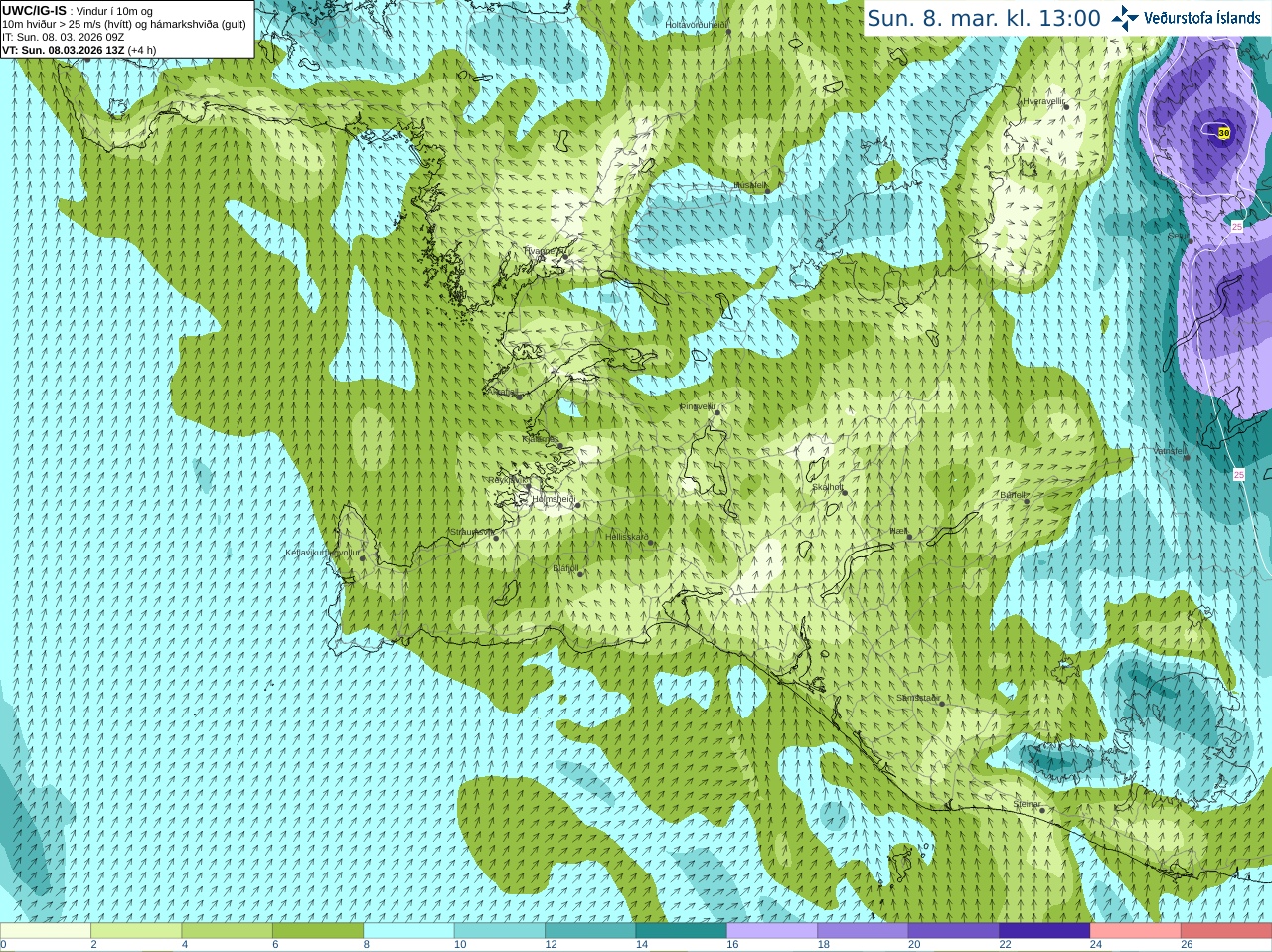Image resolution: width=1272 pixels, height=952 pixels.
Task: Select the Akrafjall station label
Action: 503,392
